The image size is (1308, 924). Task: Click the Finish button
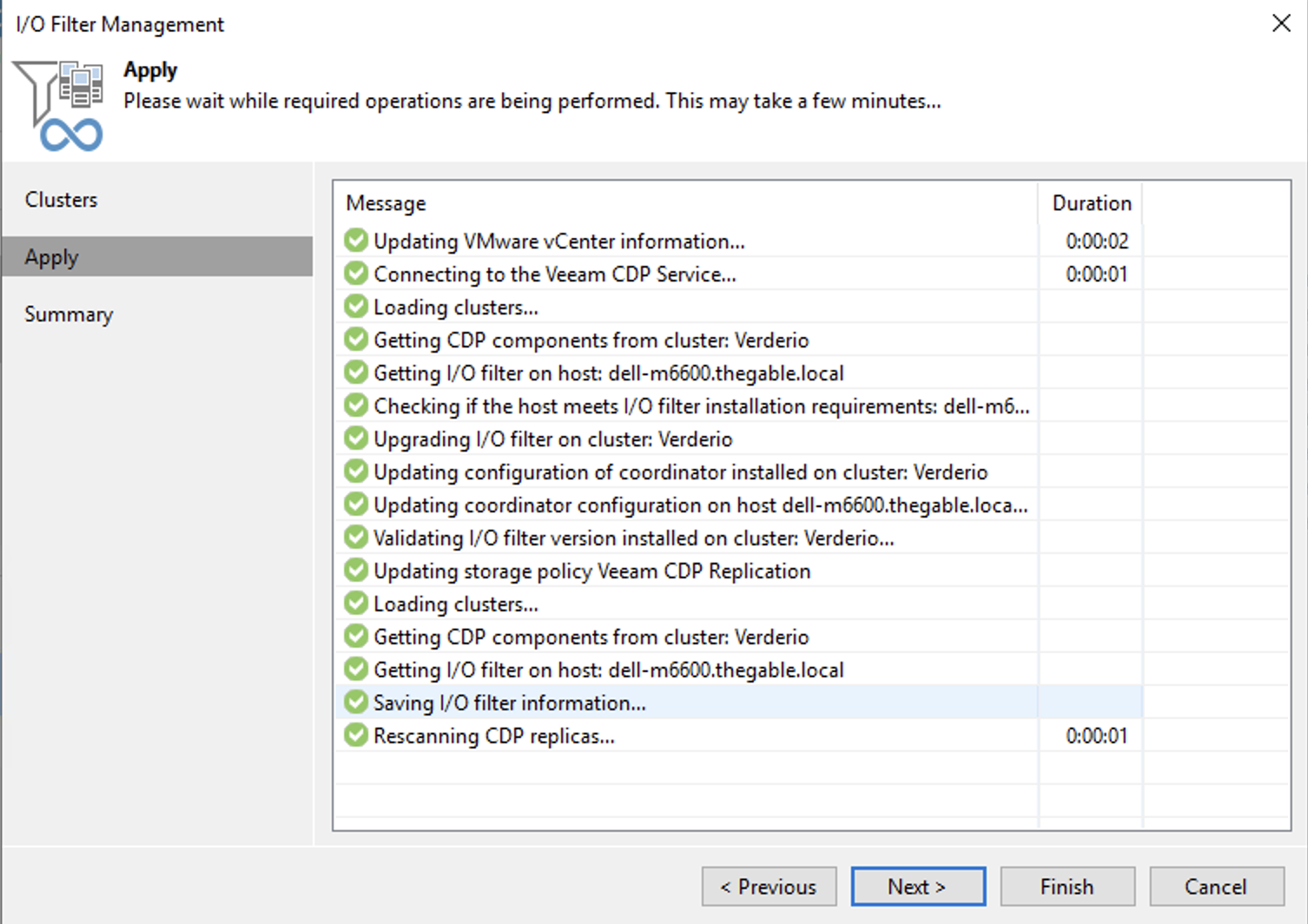pos(1067,887)
